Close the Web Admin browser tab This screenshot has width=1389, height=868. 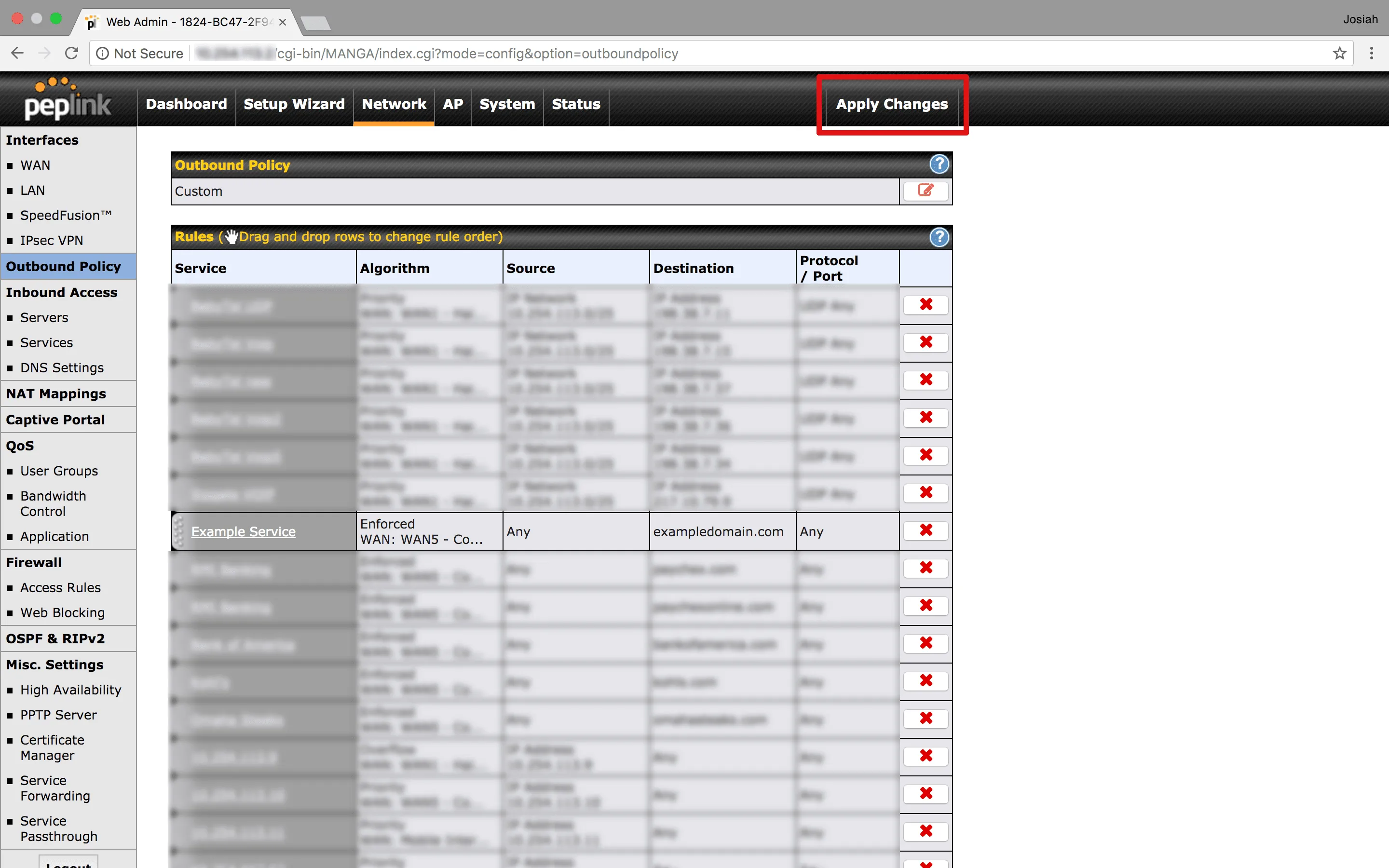point(283,22)
